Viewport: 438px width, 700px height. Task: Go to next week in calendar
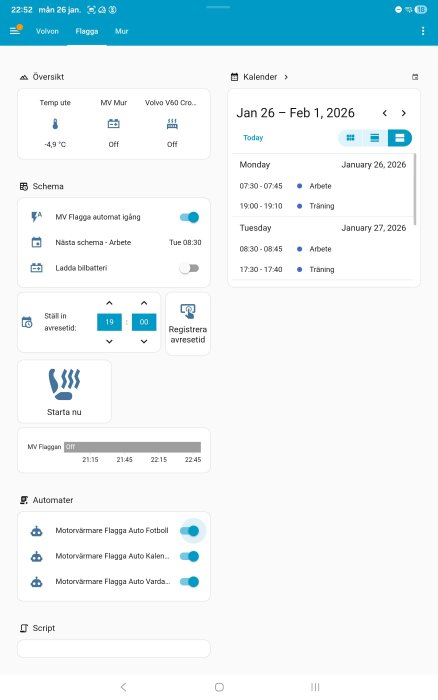click(404, 113)
